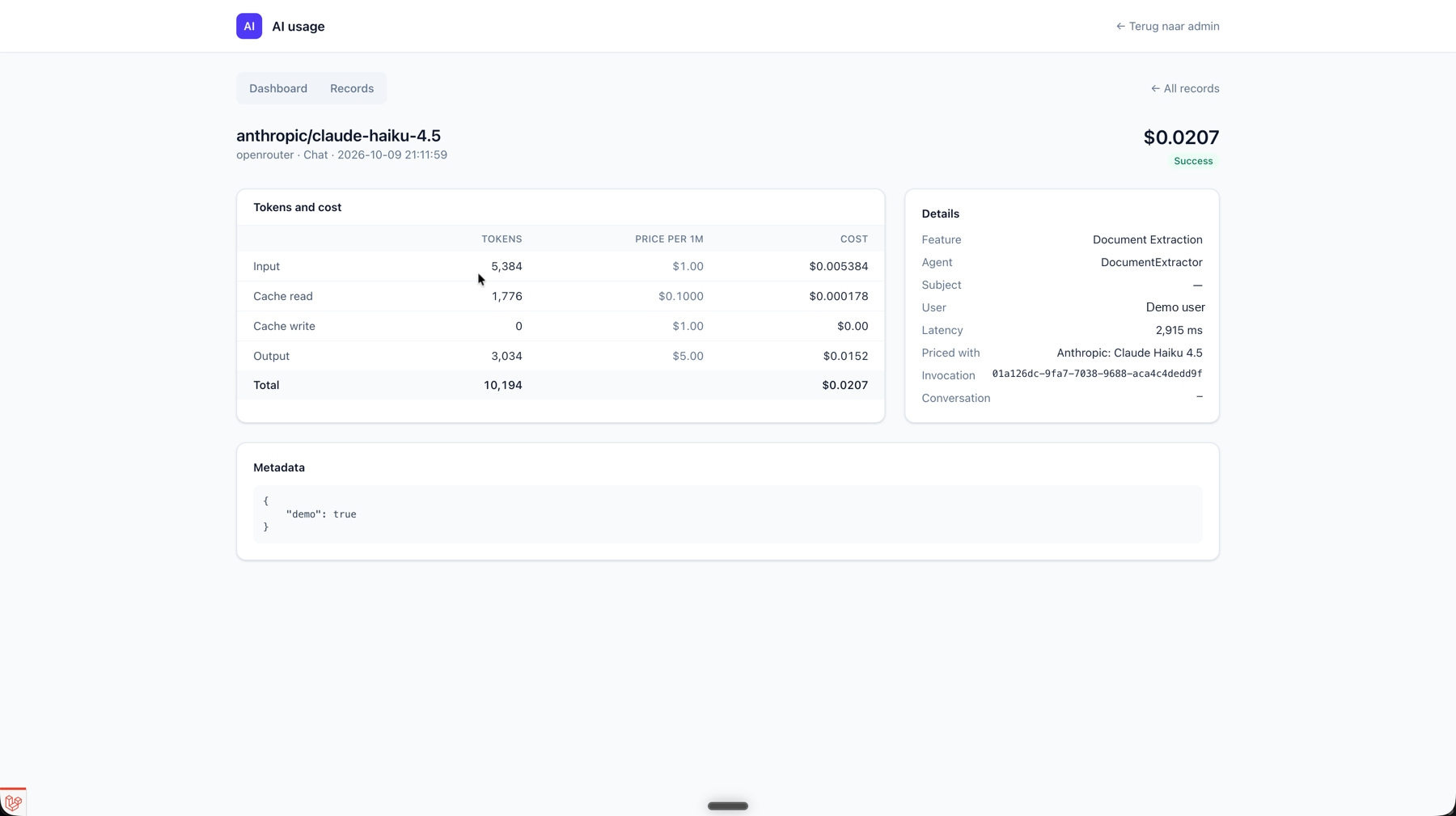This screenshot has height=816, width=1456.
Task: Click the Latency value 2,915 ms
Action: click(x=1179, y=330)
